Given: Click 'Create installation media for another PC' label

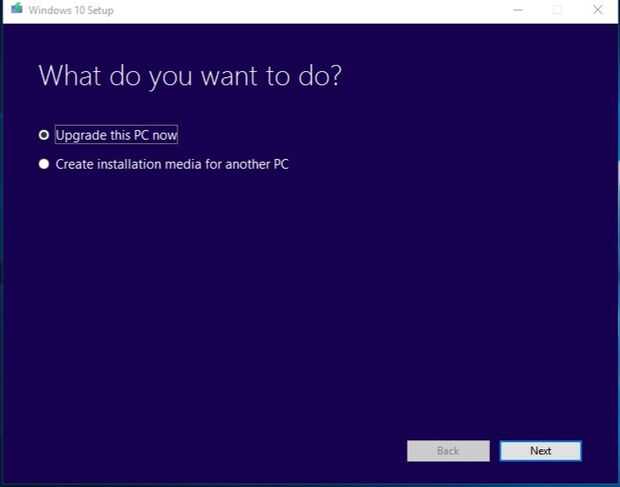Looking at the screenshot, I should point(172,164).
